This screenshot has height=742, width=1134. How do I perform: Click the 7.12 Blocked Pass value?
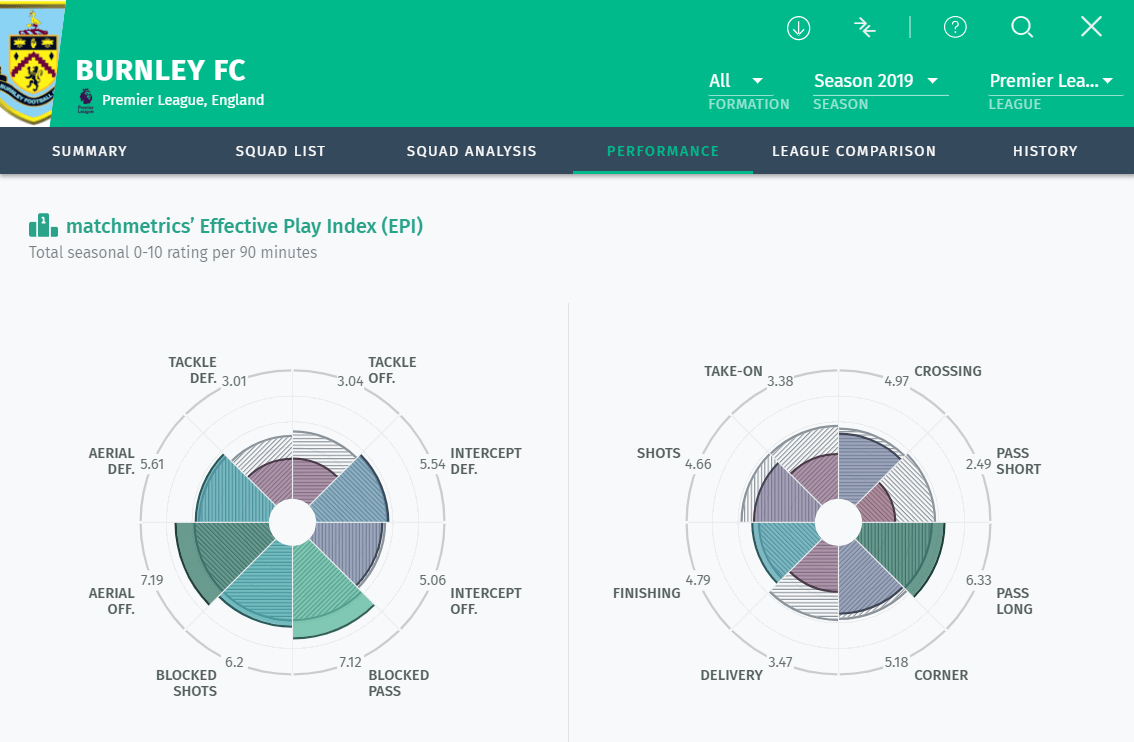point(350,662)
